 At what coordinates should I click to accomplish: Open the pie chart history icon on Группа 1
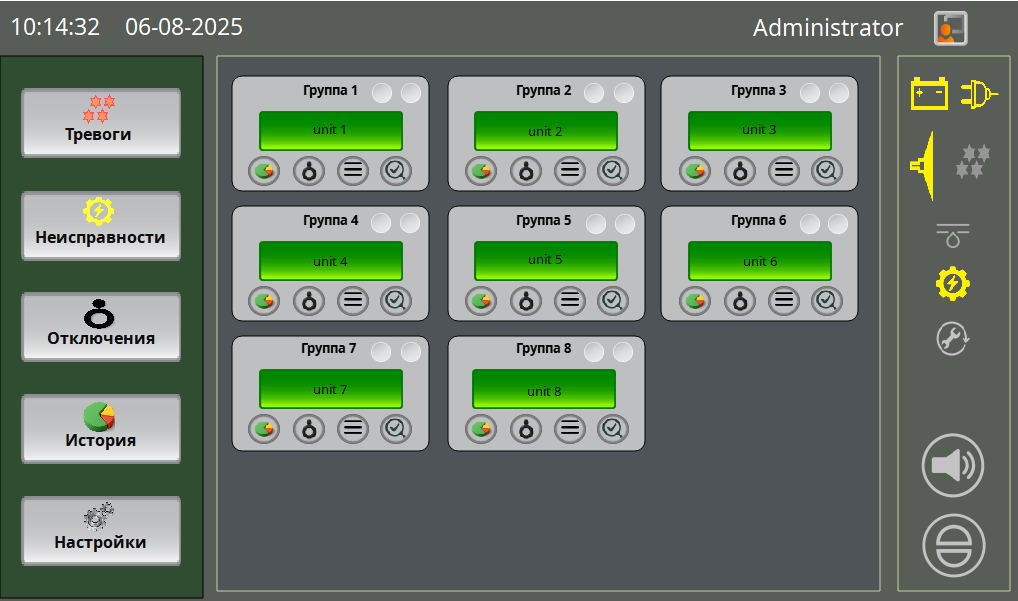(x=263, y=171)
